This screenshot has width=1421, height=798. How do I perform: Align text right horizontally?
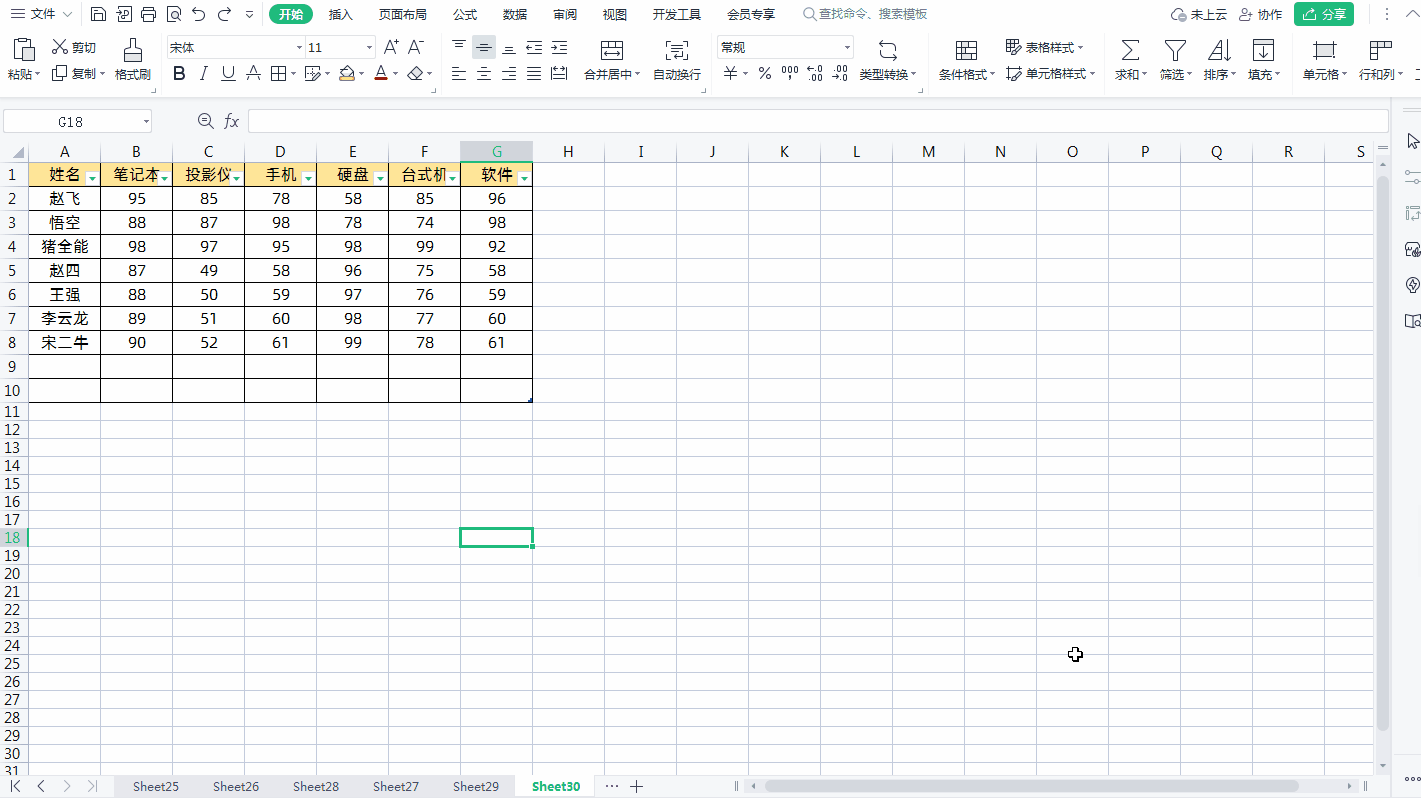point(509,73)
